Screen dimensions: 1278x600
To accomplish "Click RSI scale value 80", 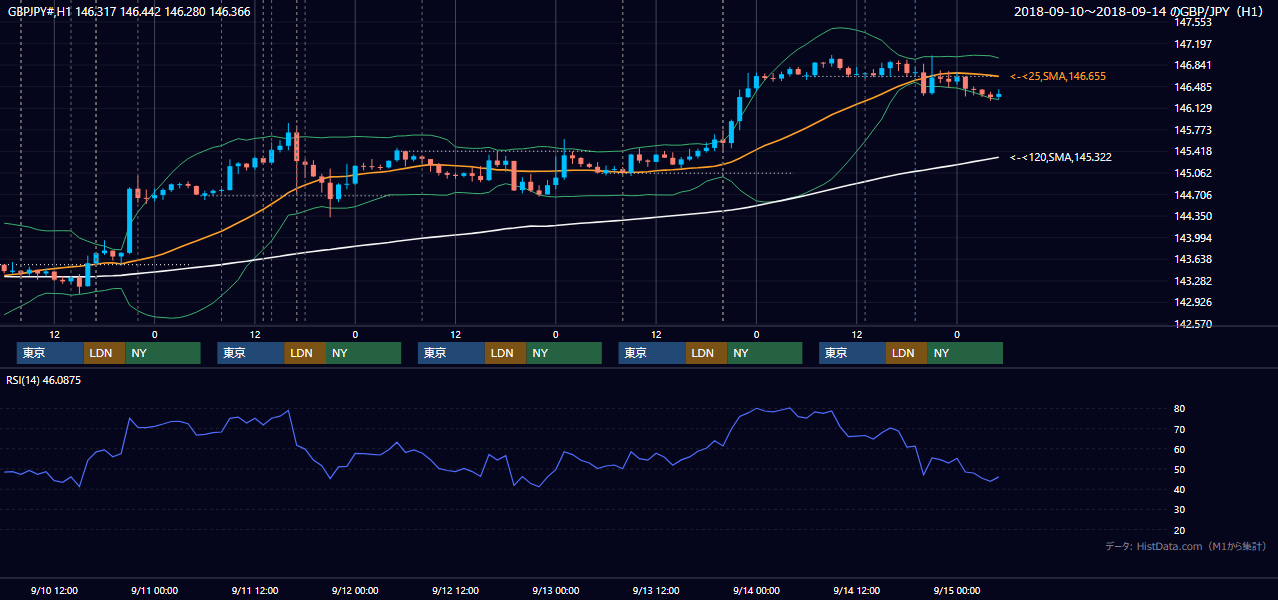I will click(x=1180, y=409).
